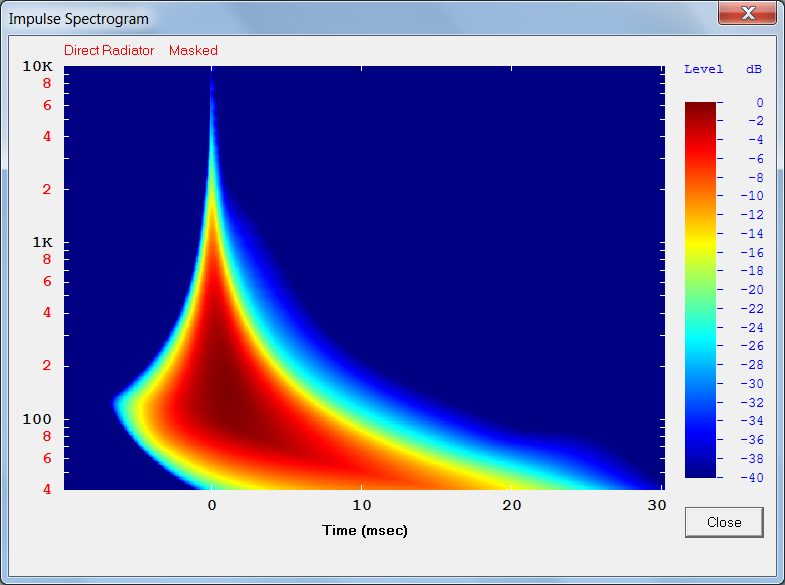Click the '10K' frequency axis label
This screenshot has height=585, width=785.
[x=38, y=66]
